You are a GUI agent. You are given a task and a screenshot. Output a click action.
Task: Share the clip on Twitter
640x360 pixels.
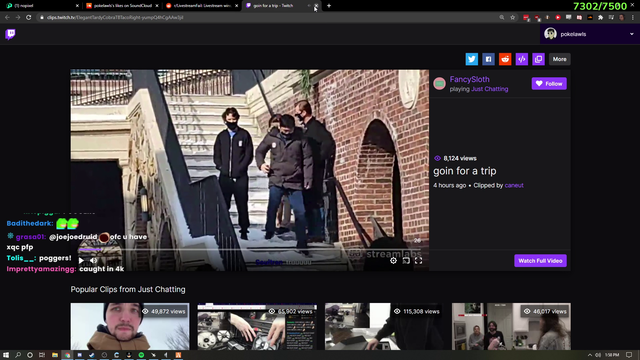point(471,59)
